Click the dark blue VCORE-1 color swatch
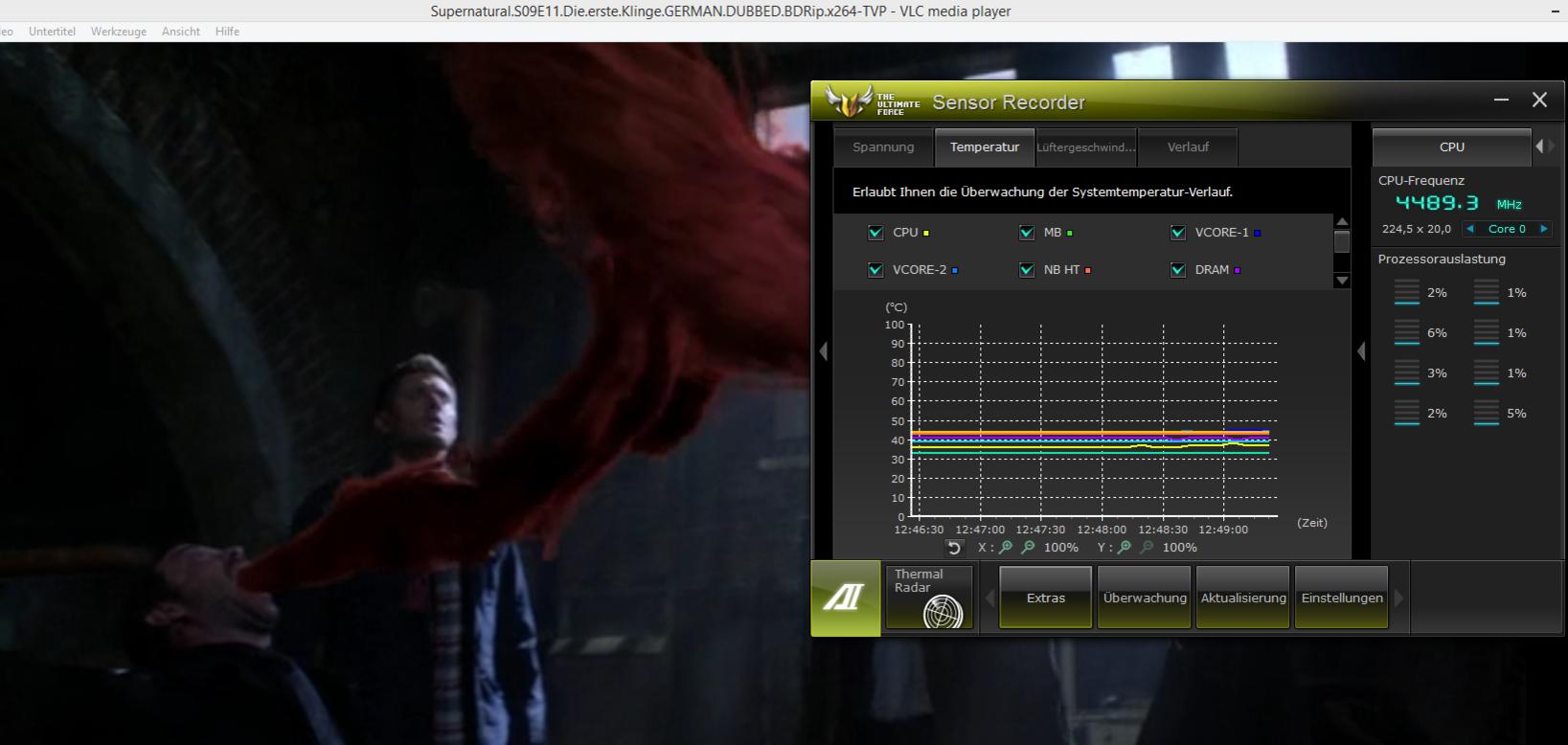Image resolution: width=1568 pixels, height=745 pixels. pos(1258,234)
